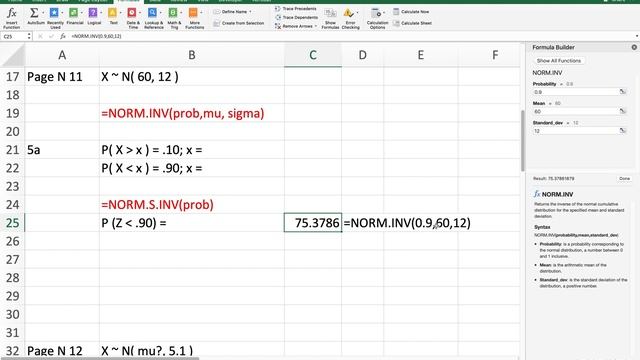The height and width of the screenshot is (360, 640).
Task: Open Date & Time functions menu
Action: click(x=133, y=18)
